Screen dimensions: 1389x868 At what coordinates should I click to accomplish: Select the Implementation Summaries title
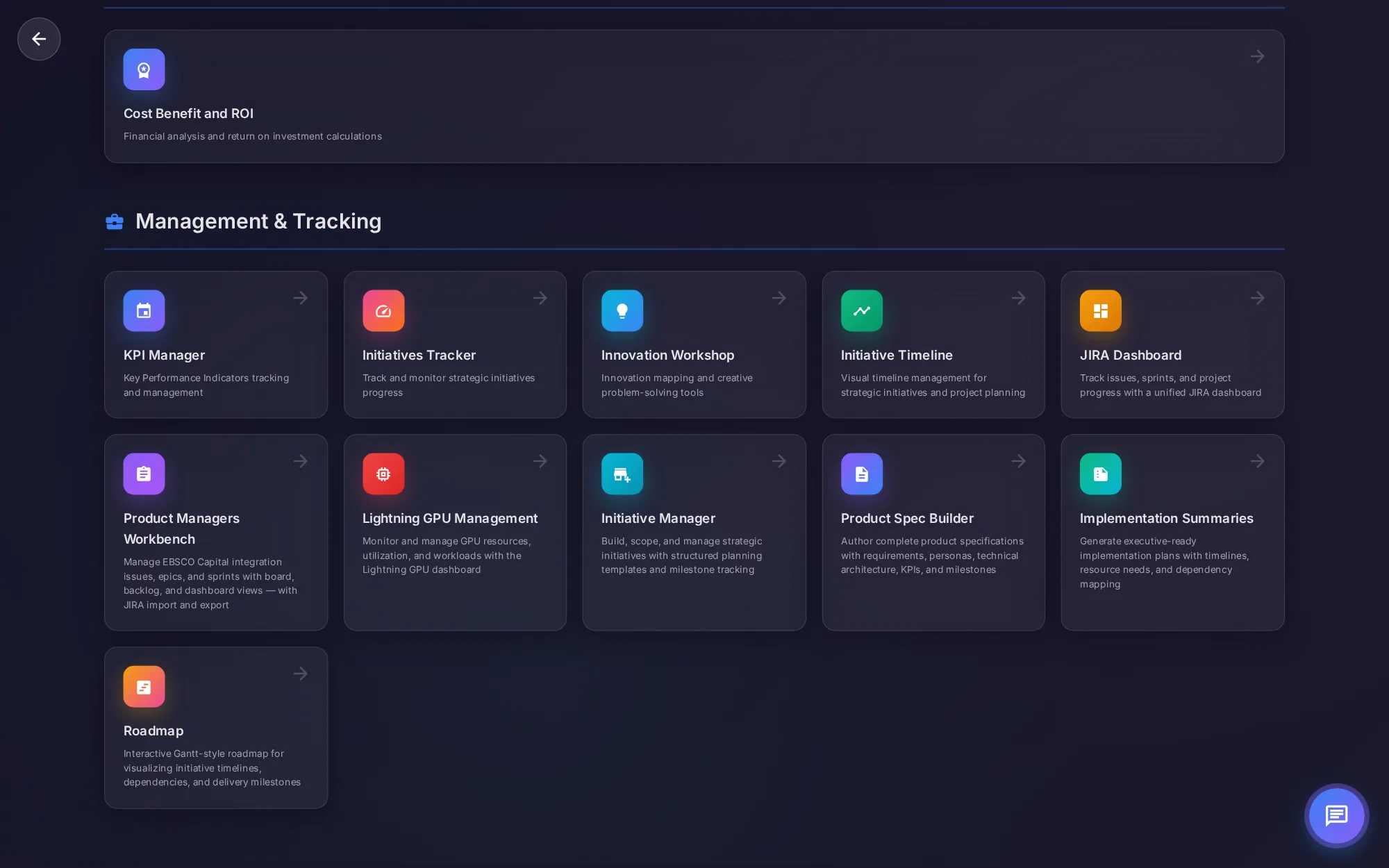coord(1167,518)
